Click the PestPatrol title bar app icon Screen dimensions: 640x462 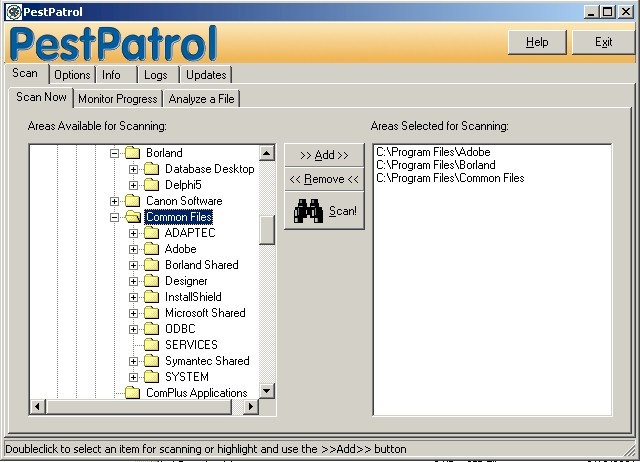(14, 12)
